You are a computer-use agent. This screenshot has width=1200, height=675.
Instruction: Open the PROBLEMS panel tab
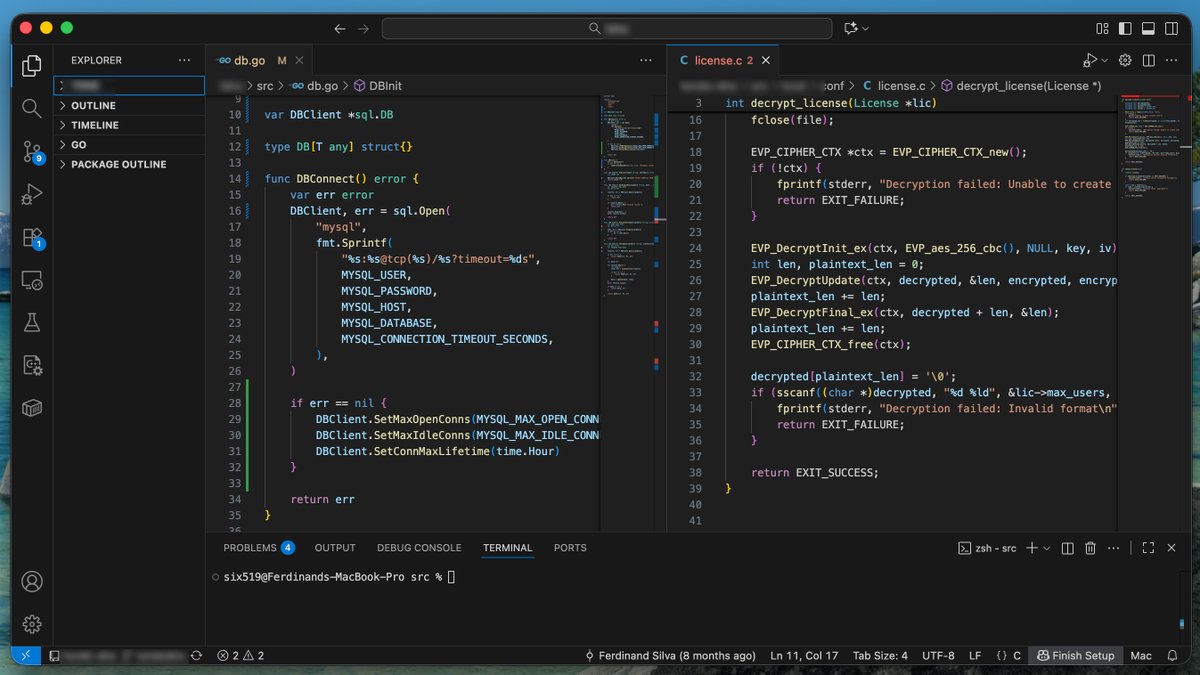pos(258,548)
